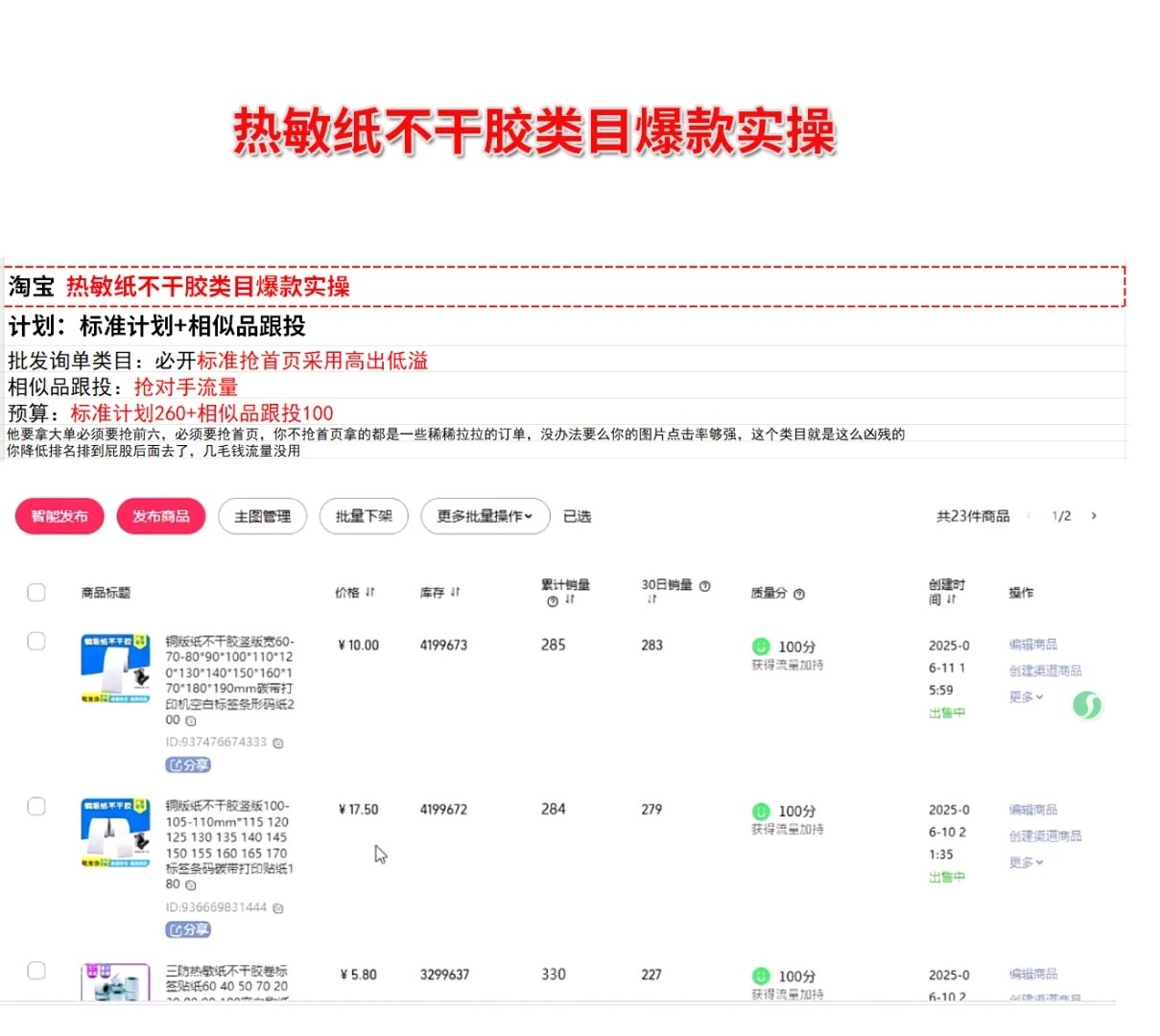Click price ¥17.50
The height and width of the screenshot is (1036, 1160).
359,810
